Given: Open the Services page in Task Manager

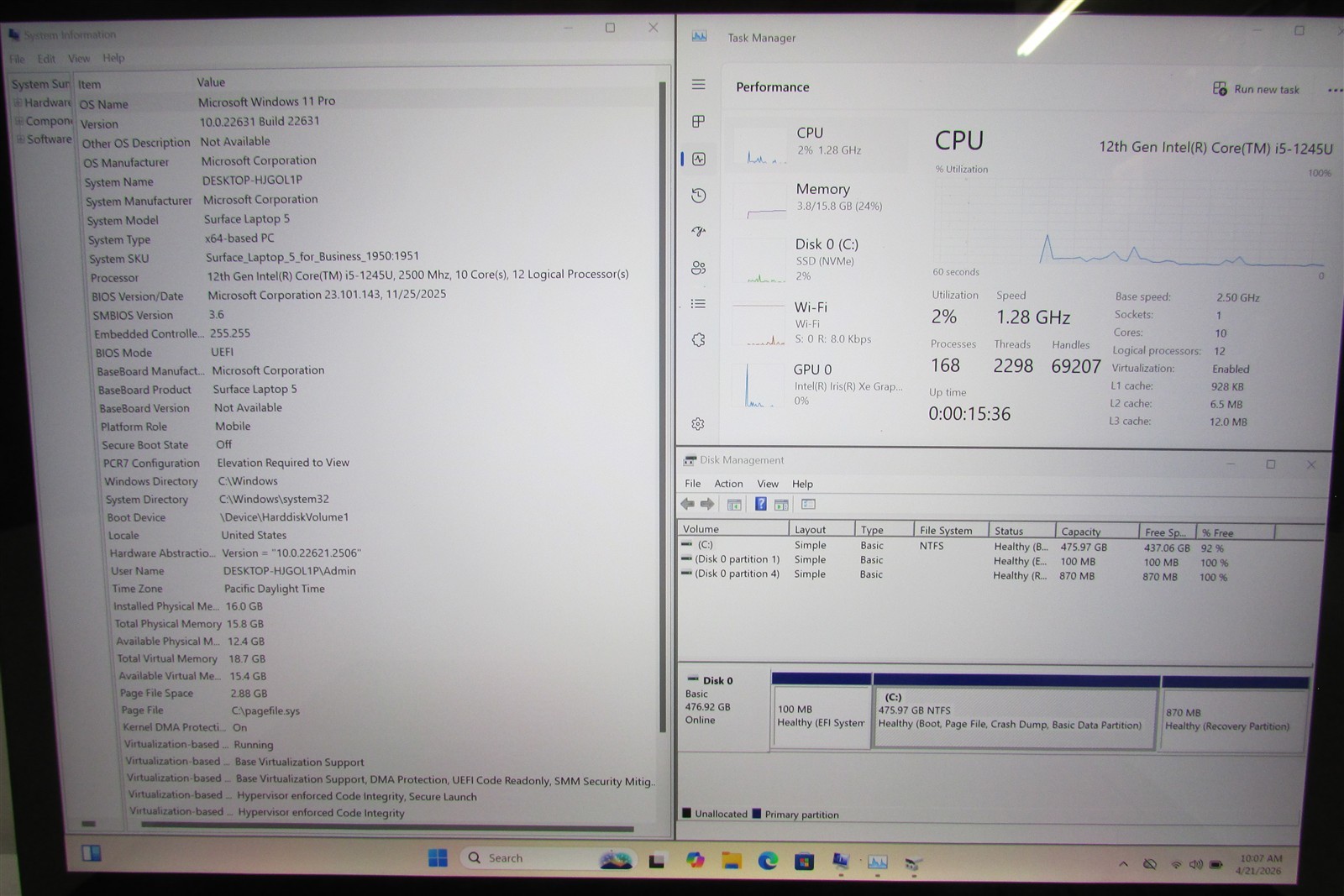Looking at the screenshot, I should (x=698, y=340).
